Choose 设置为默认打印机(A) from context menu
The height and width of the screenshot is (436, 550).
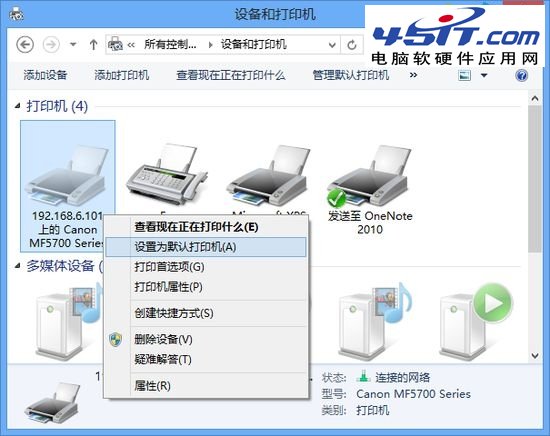point(206,247)
